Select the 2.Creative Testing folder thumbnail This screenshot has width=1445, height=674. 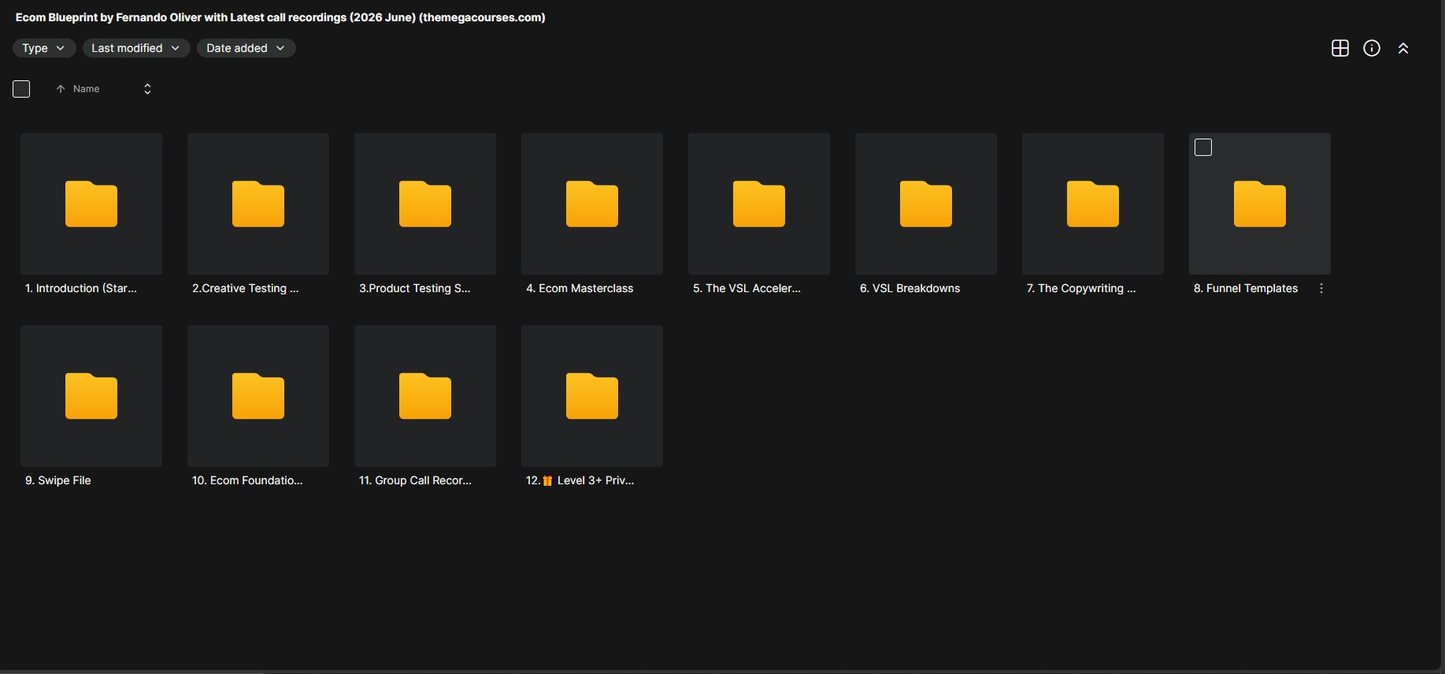pos(258,204)
